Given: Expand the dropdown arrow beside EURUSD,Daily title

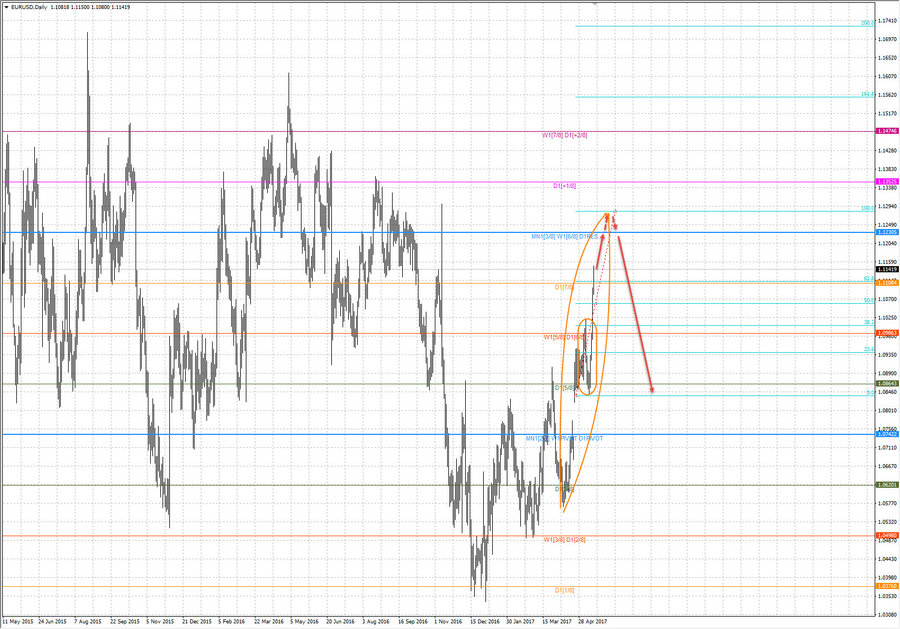Looking at the screenshot, I should [8, 5].
